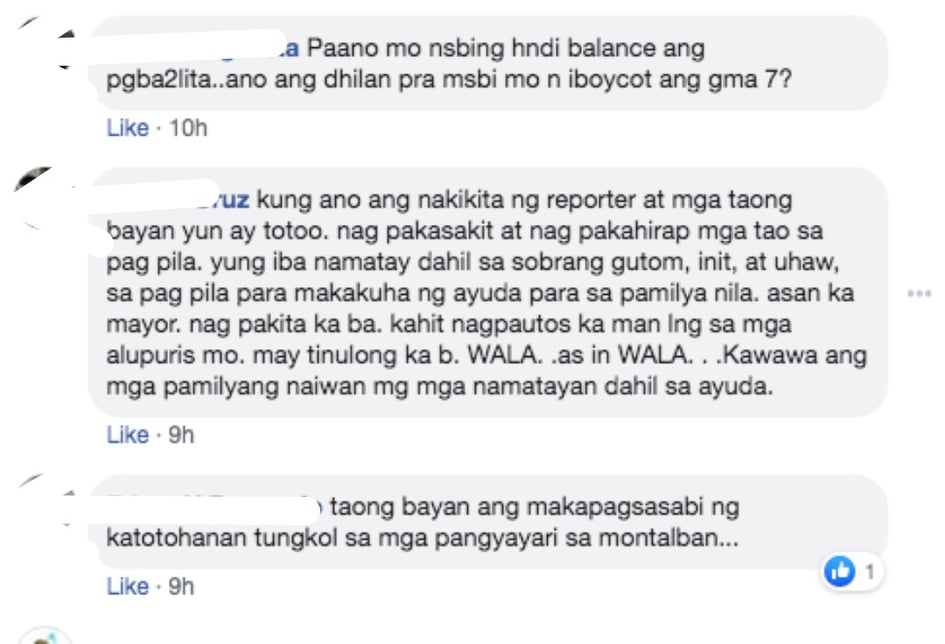Screen dimensions: 945x644
Task: Click the blue thumbs-up reaction icon
Action: 840,571
